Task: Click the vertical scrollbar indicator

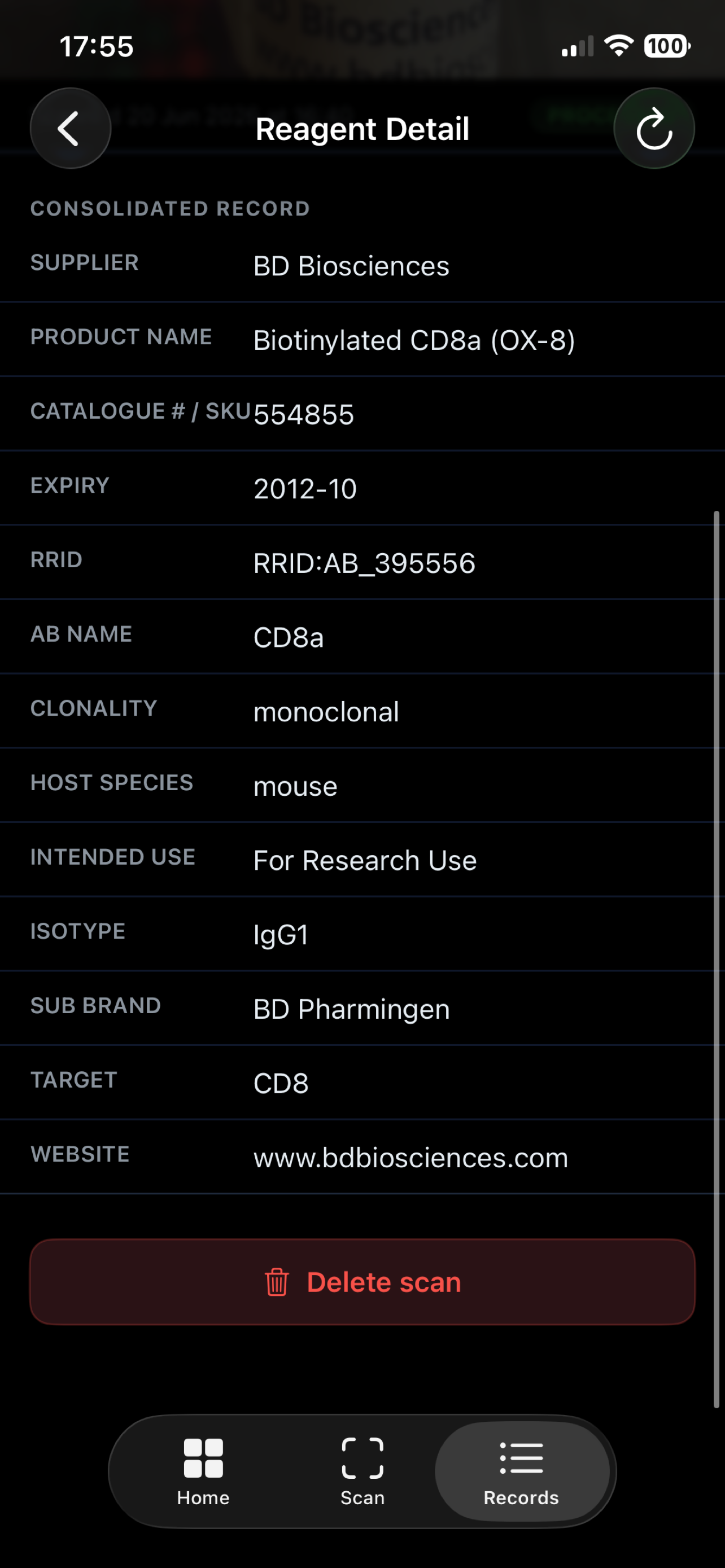Action: click(717, 960)
